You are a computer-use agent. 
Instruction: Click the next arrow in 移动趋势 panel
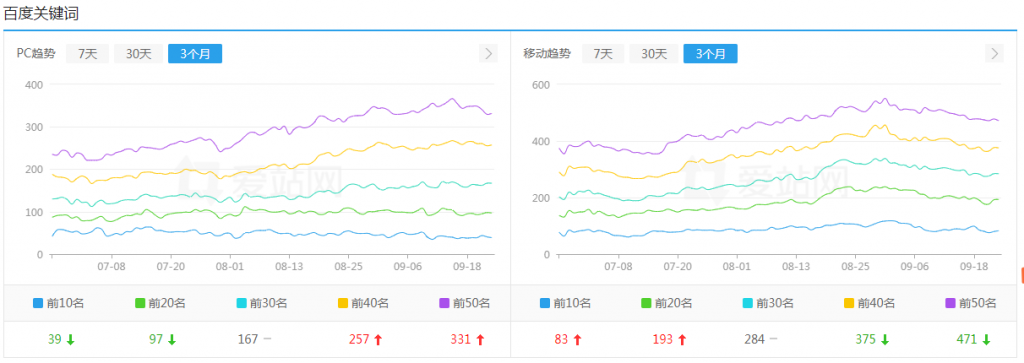coord(995,54)
